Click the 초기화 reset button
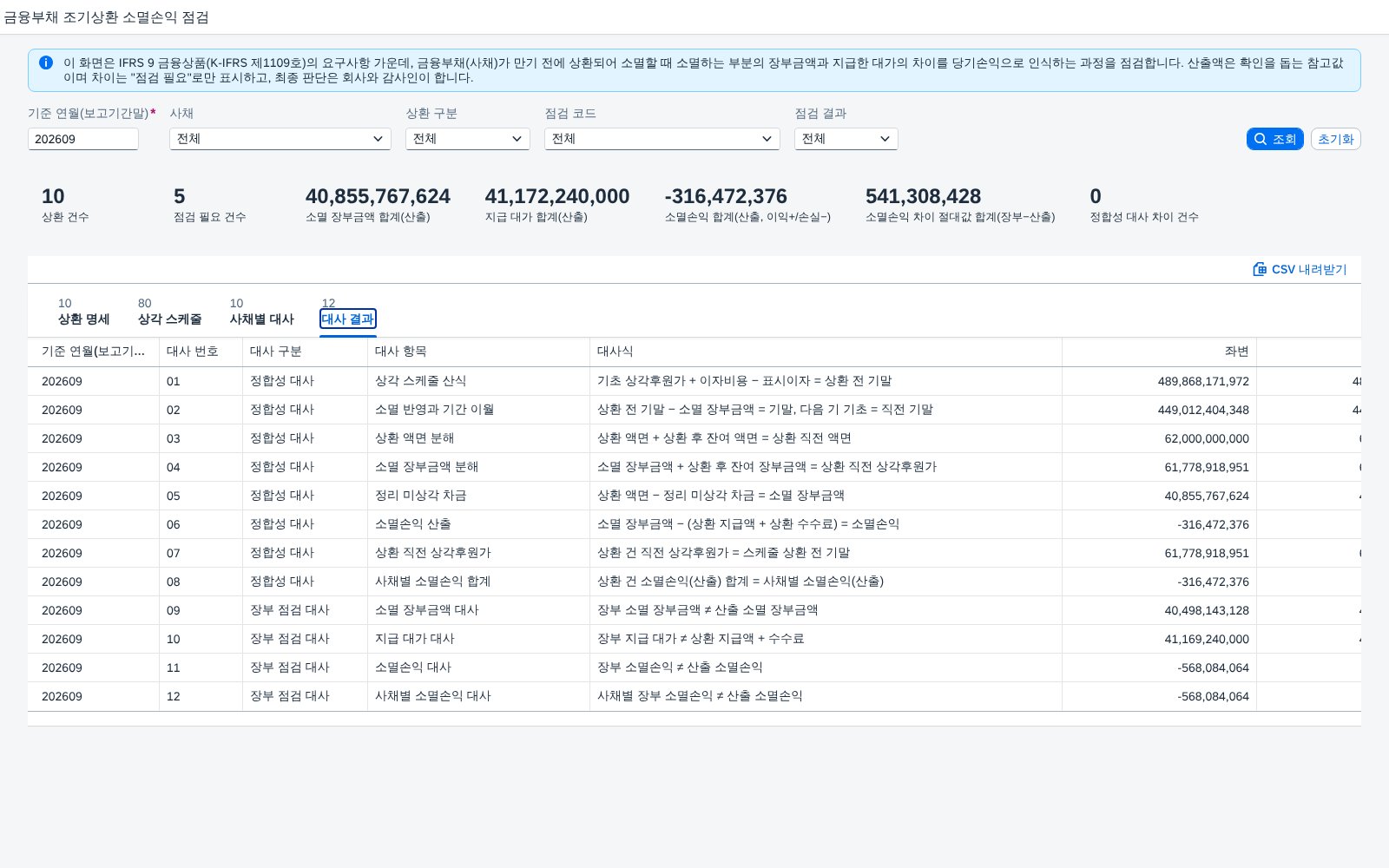Viewport: 1389px width, 868px height. 1335,139
